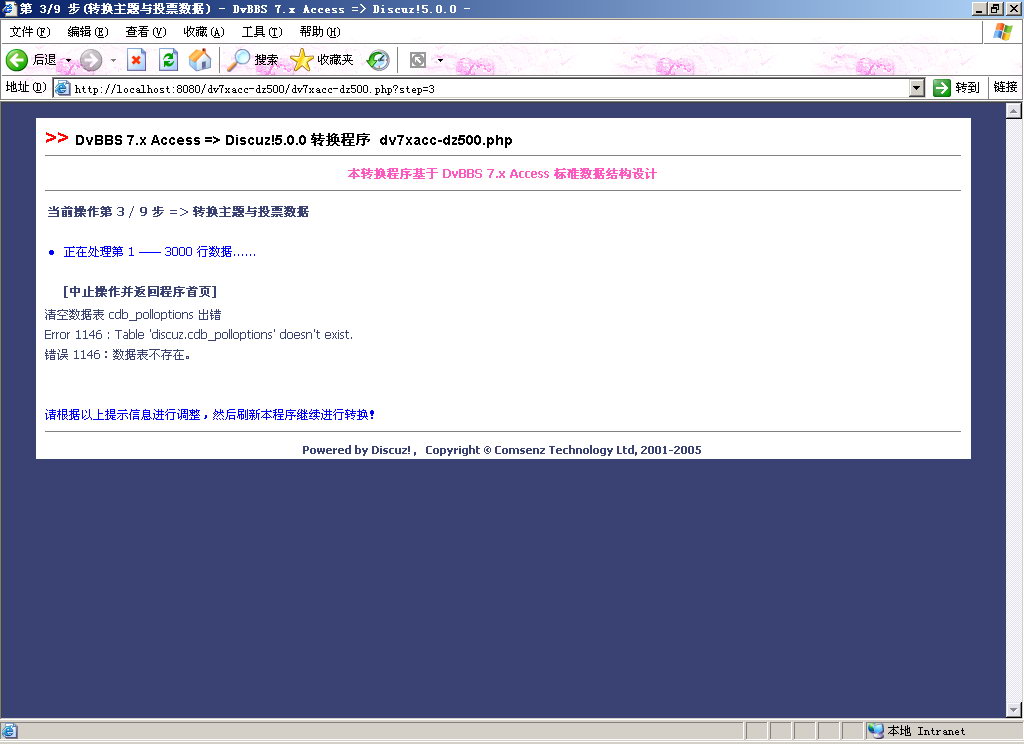
Task: Click the 后退 label
Action: pyautogui.click(x=44, y=60)
